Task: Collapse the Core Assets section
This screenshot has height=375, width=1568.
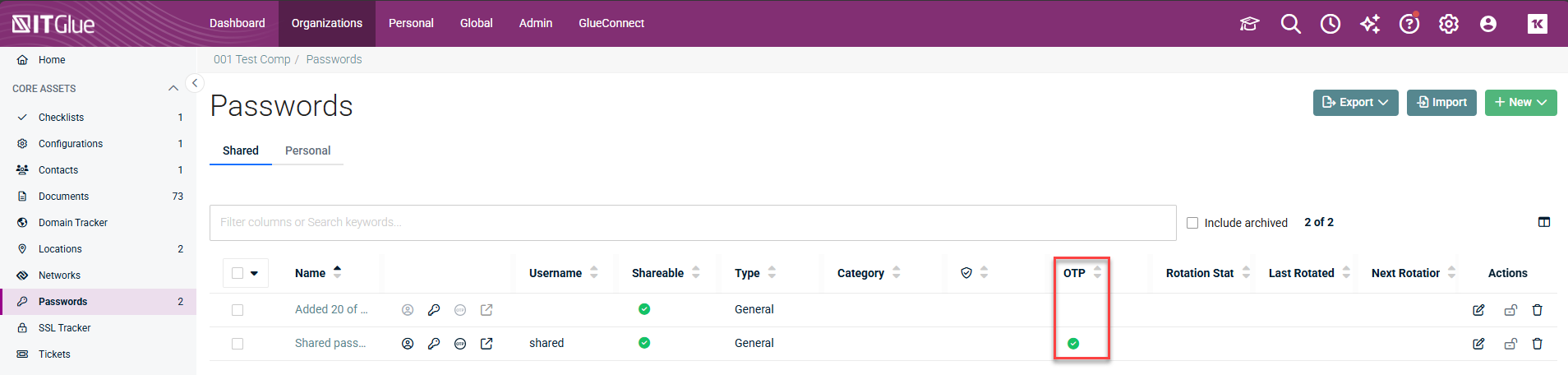Action: click(x=173, y=88)
